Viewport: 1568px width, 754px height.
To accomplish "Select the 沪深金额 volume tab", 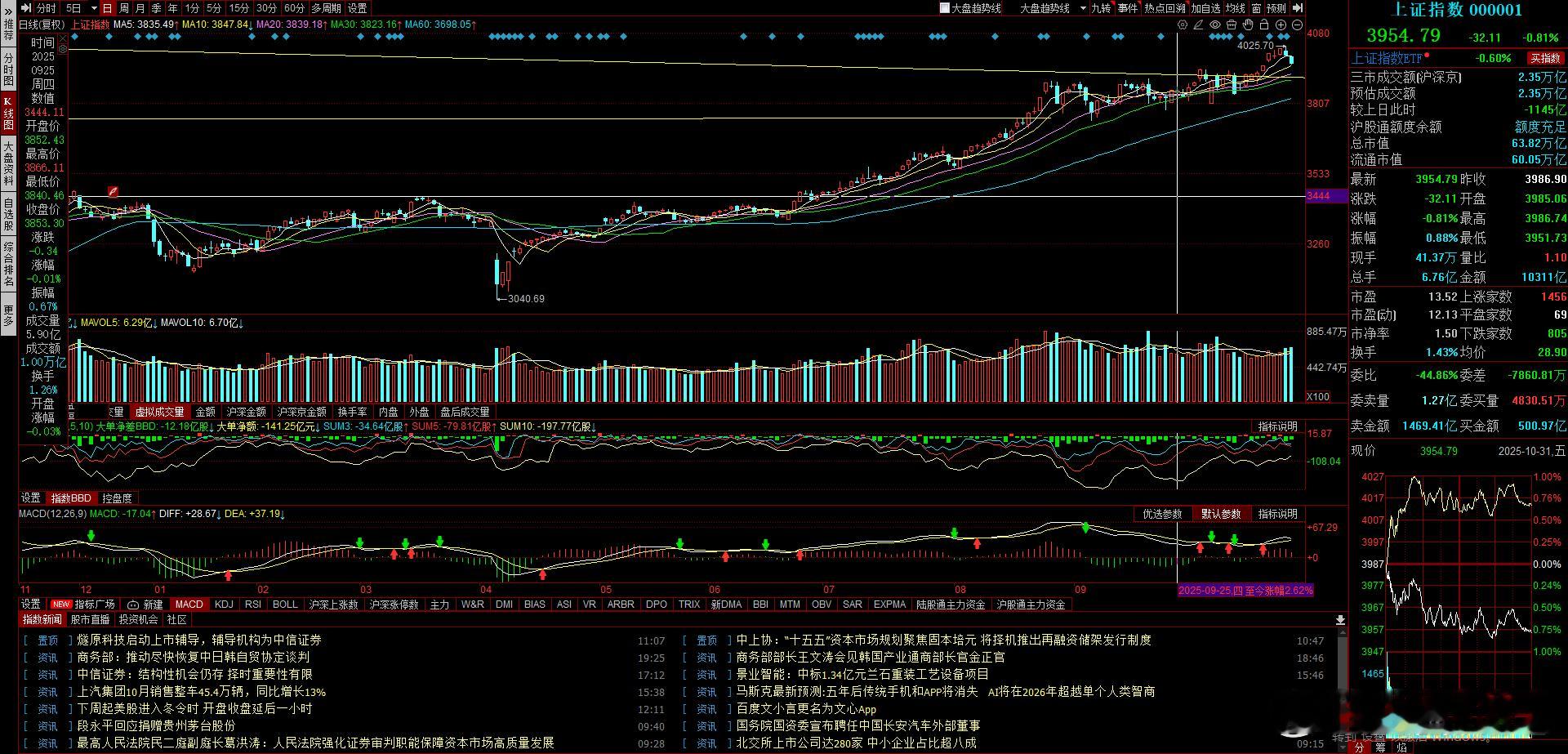I will [246, 413].
